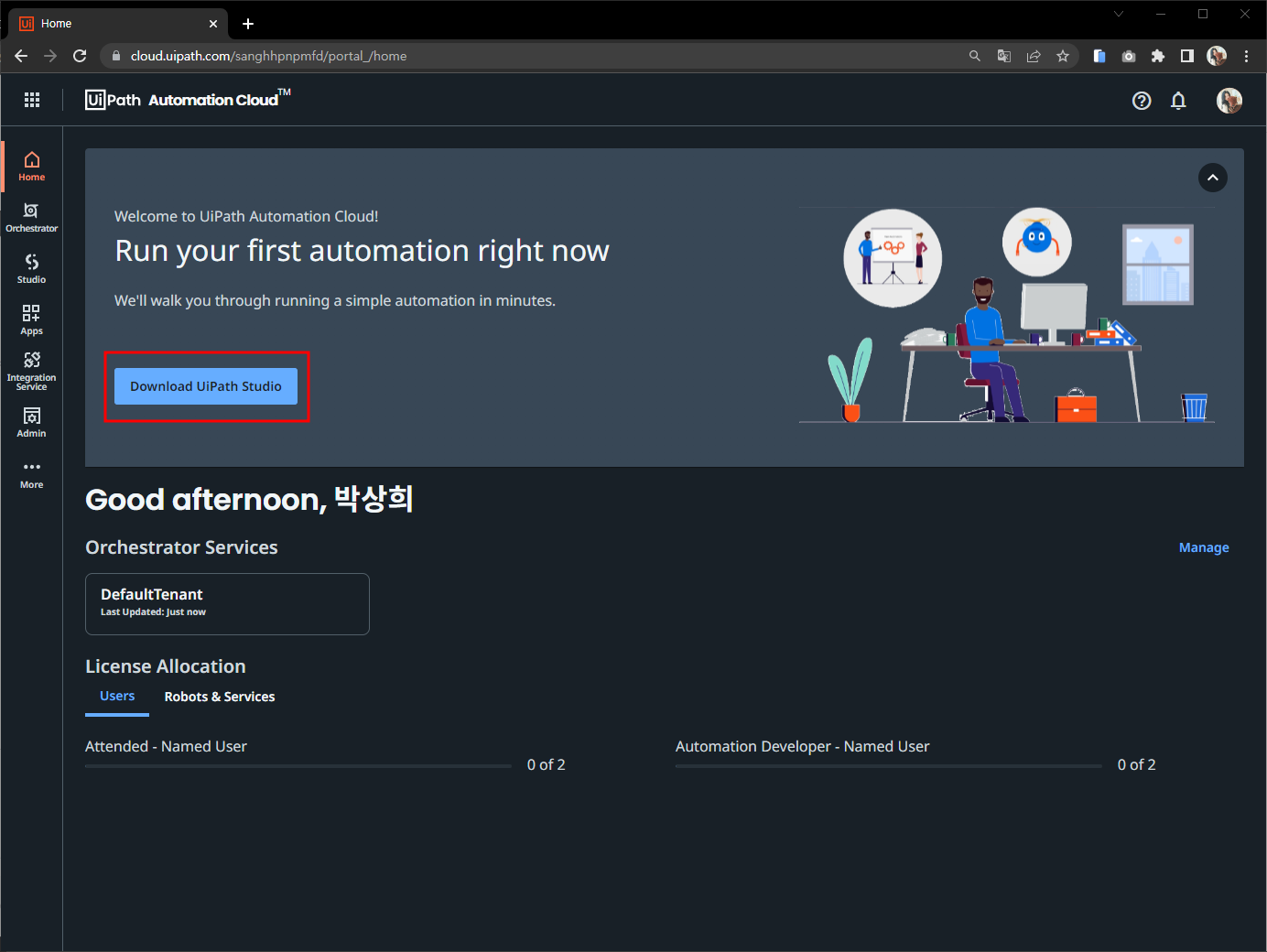The width and height of the screenshot is (1267, 952).
Task: Click the UiPath Automation Cloud logo
Action: [188, 99]
